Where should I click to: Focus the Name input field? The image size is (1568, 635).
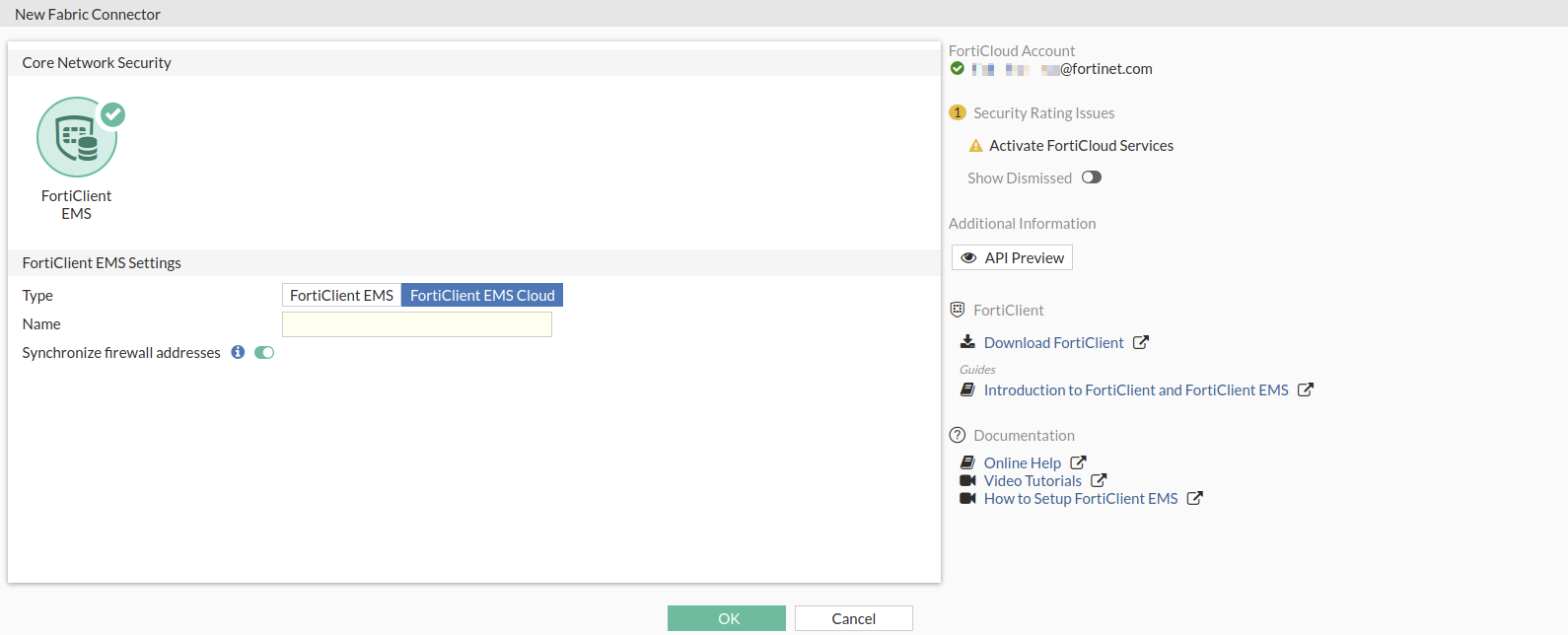pyautogui.click(x=417, y=324)
